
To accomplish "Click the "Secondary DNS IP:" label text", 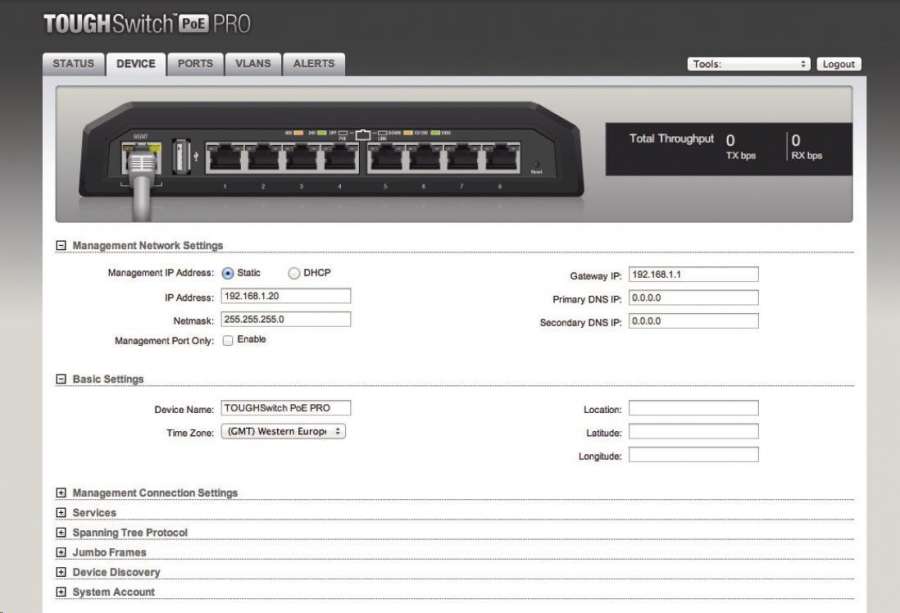I will pyautogui.click(x=581, y=323).
